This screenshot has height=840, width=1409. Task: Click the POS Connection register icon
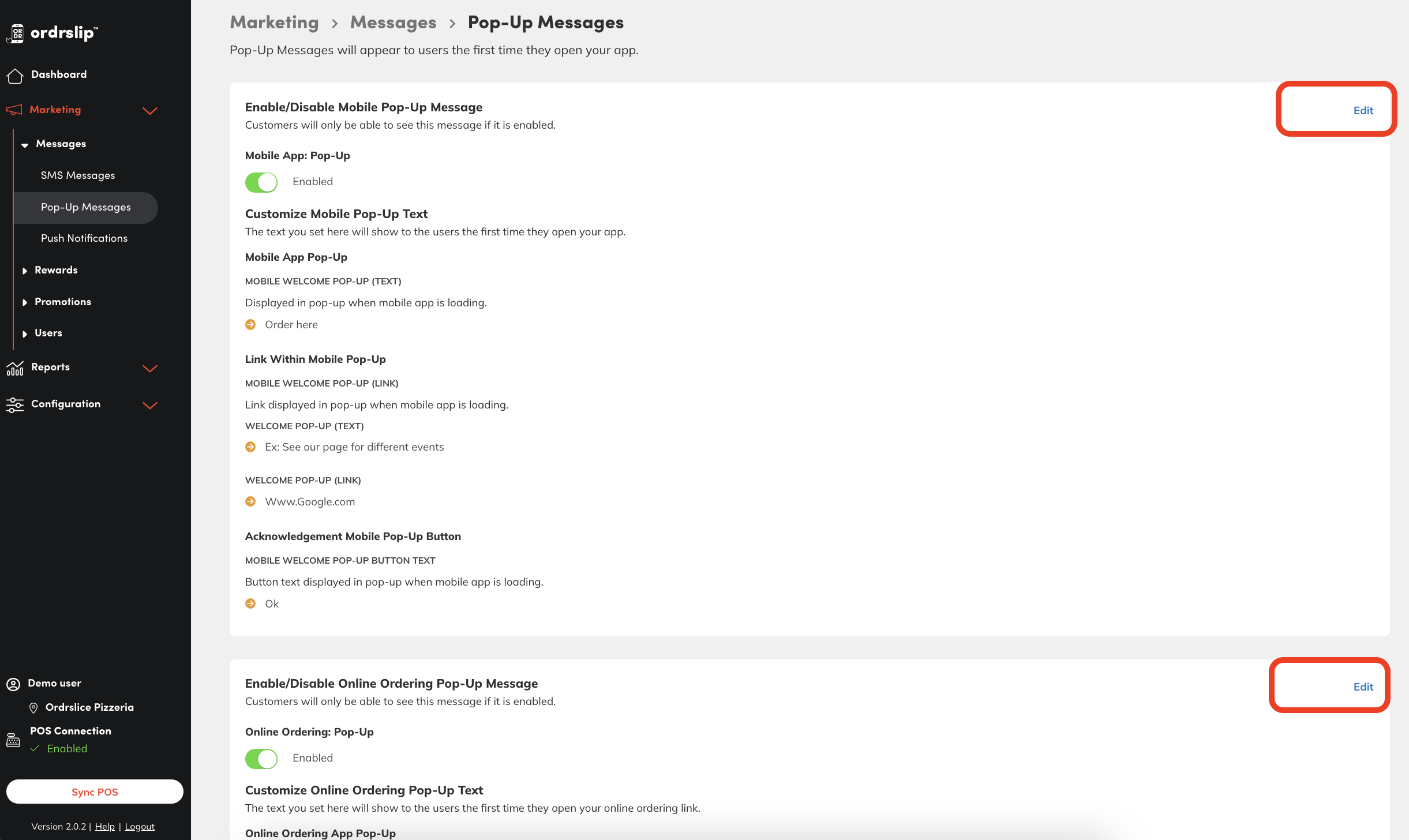point(13,740)
